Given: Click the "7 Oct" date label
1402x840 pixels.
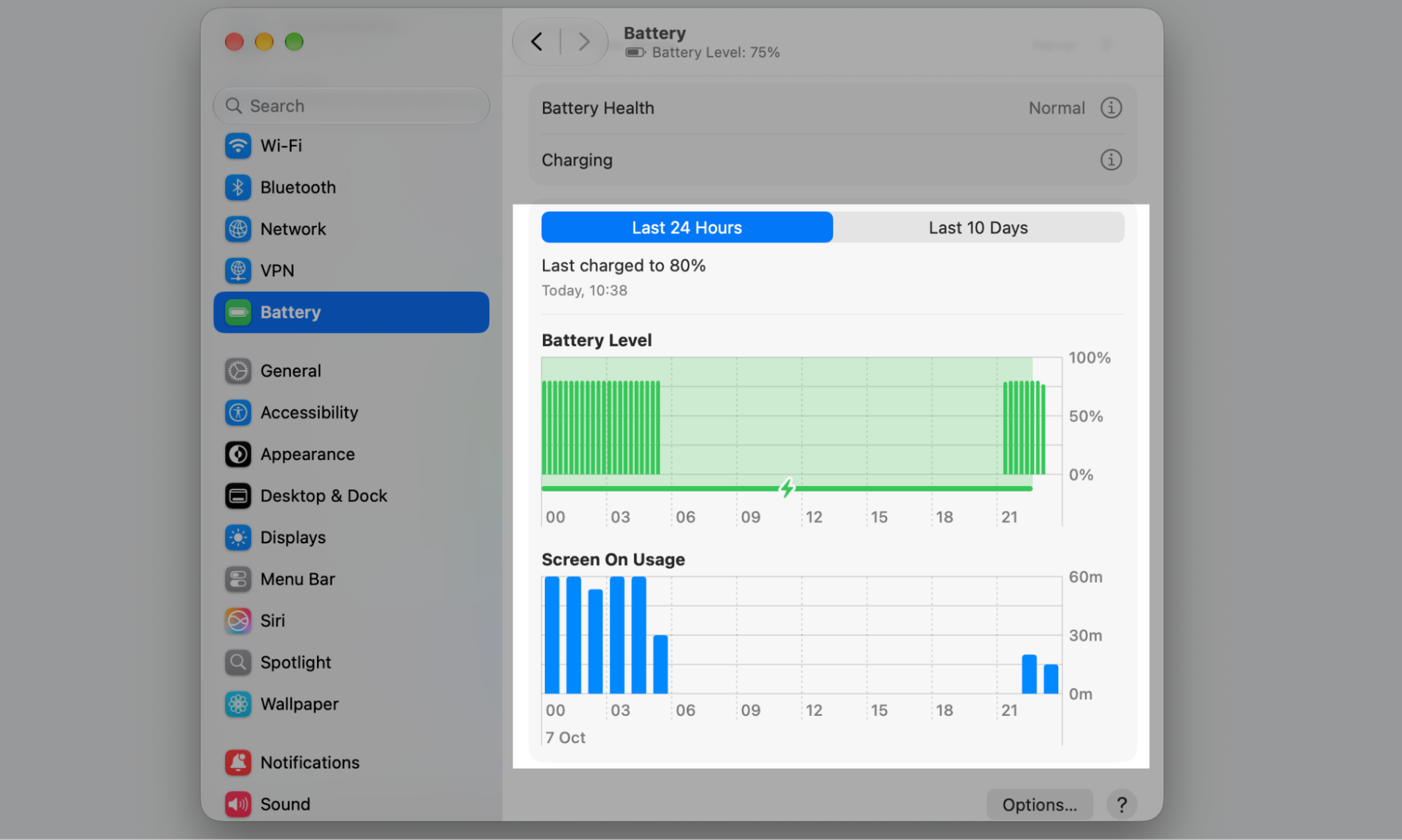Looking at the screenshot, I should pos(565,738).
